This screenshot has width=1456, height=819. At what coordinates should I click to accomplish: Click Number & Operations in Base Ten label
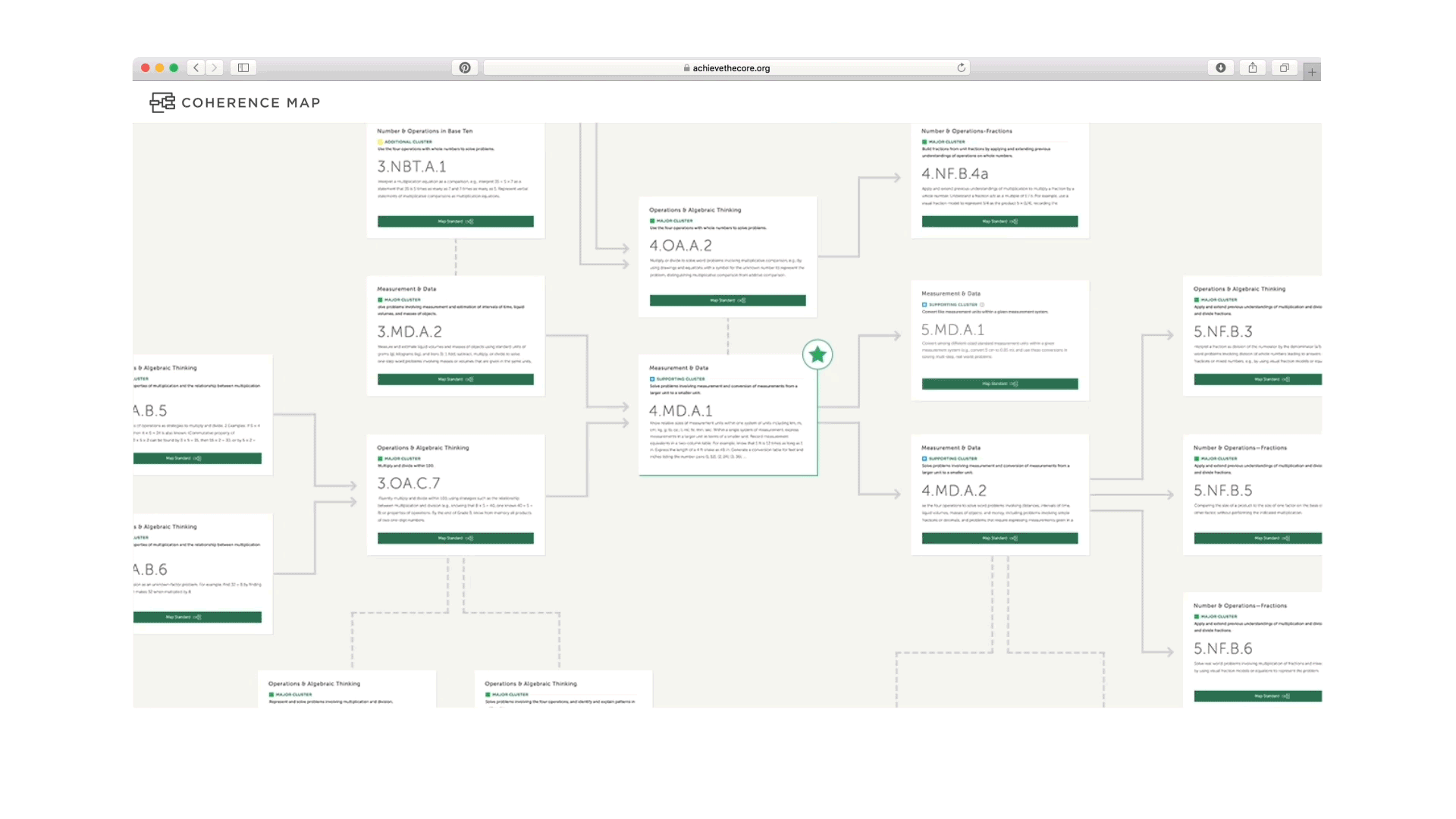[x=425, y=131]
